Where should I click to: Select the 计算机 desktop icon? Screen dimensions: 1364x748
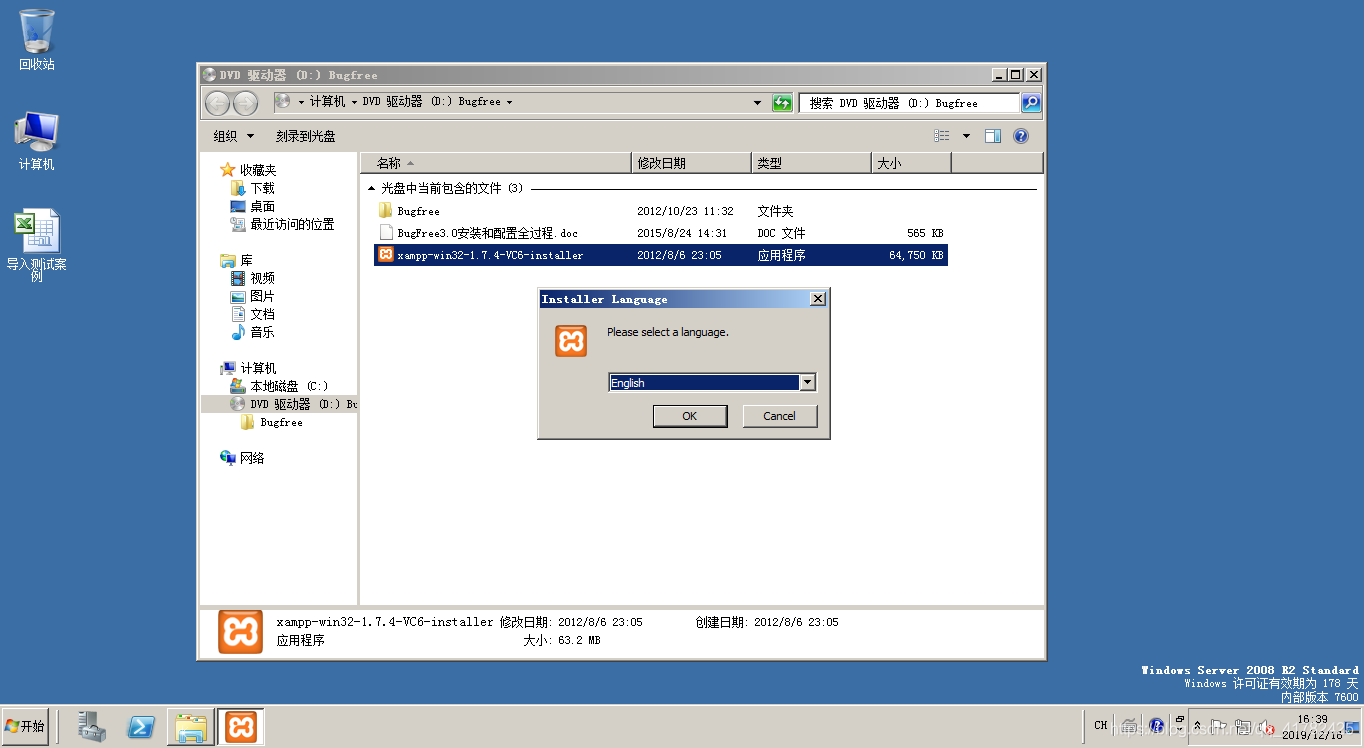point(37,140)
